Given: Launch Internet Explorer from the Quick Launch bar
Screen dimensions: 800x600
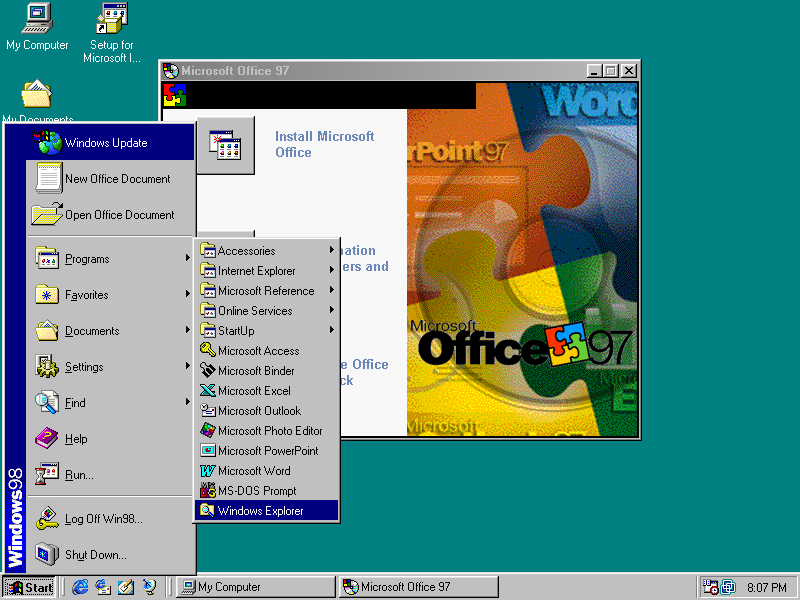Looking at the screenshot, I should [79, 587].
